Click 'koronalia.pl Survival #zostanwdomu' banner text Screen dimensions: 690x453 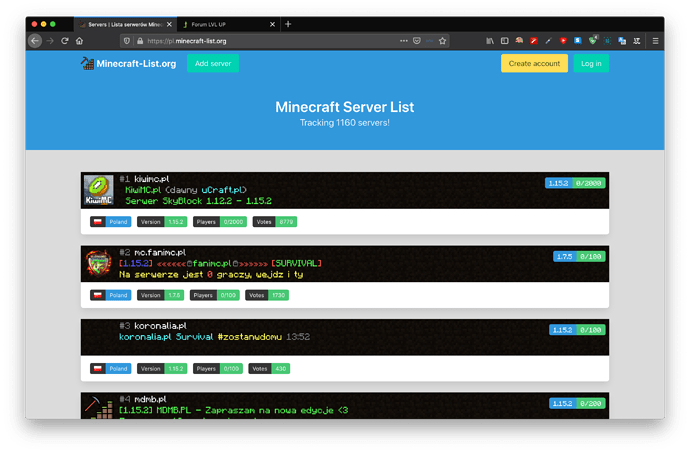tap(200, 337)
